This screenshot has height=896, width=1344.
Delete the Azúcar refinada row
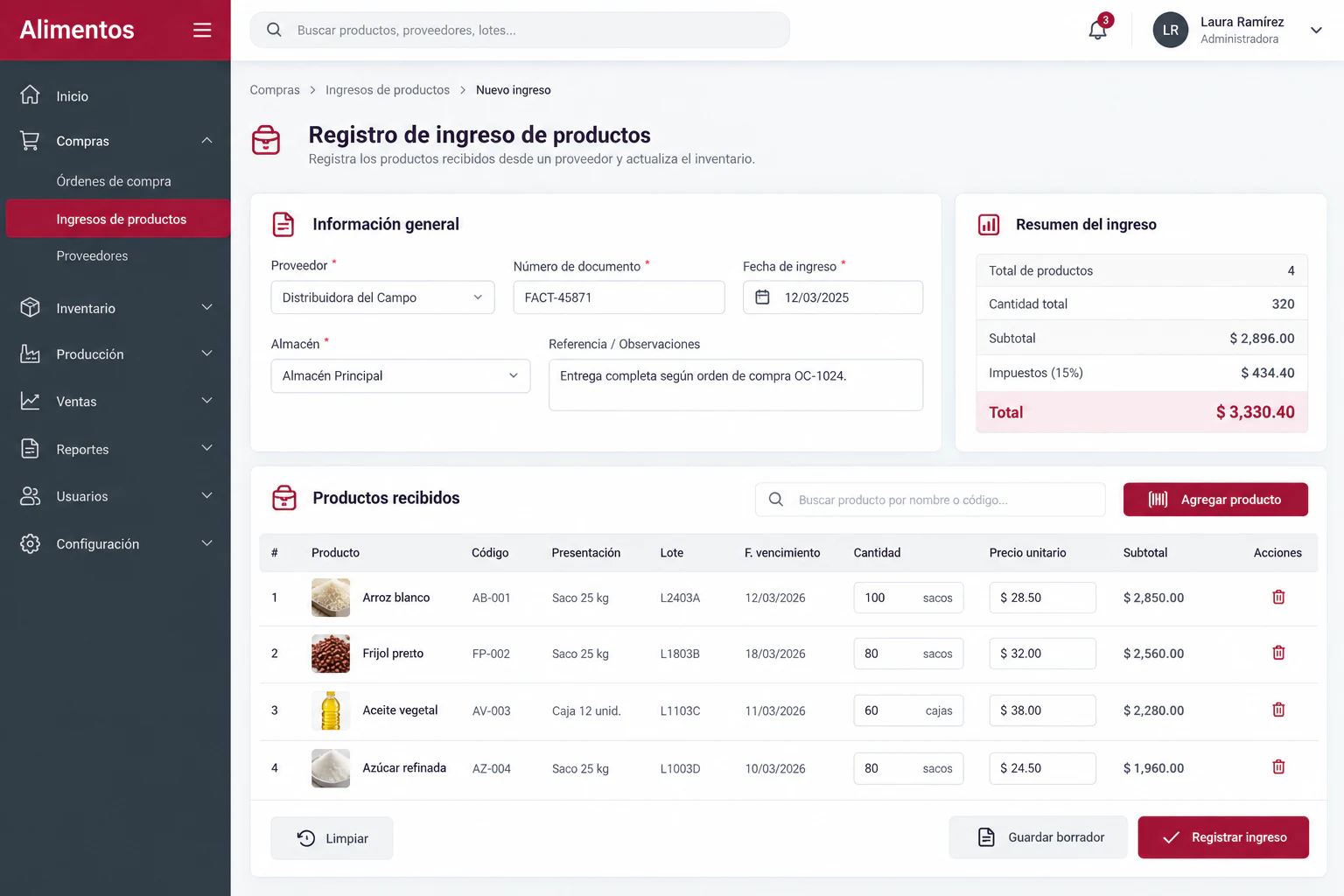(x=1278, y=766)
